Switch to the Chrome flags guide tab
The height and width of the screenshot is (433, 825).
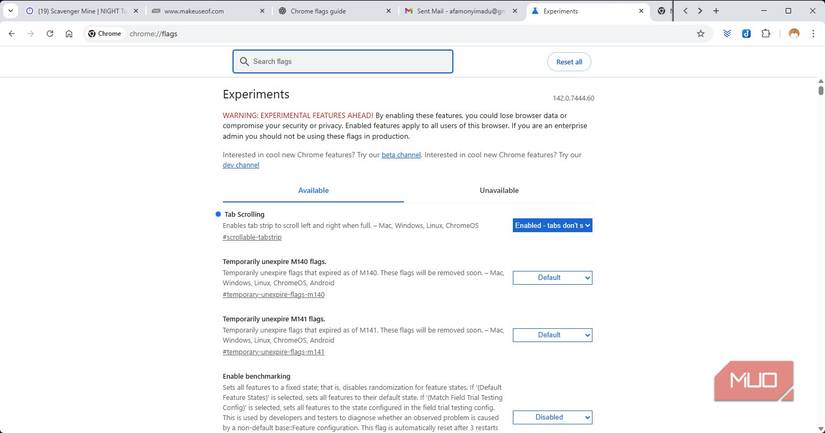pyautogui.click(x=334, y=11)
